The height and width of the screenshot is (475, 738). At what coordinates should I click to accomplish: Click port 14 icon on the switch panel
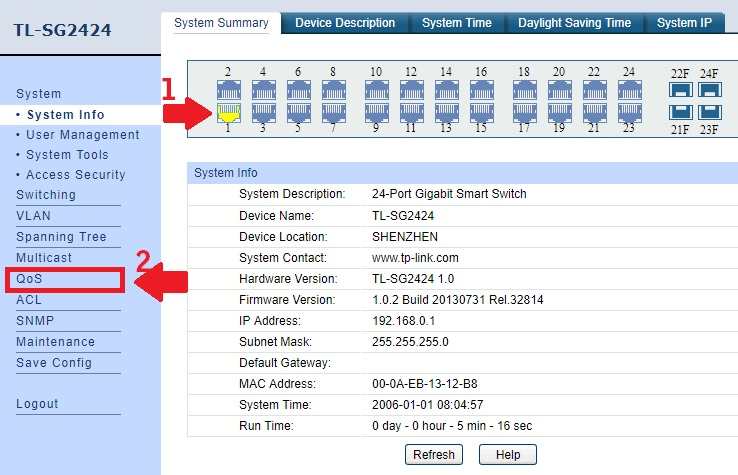[447, 90]
